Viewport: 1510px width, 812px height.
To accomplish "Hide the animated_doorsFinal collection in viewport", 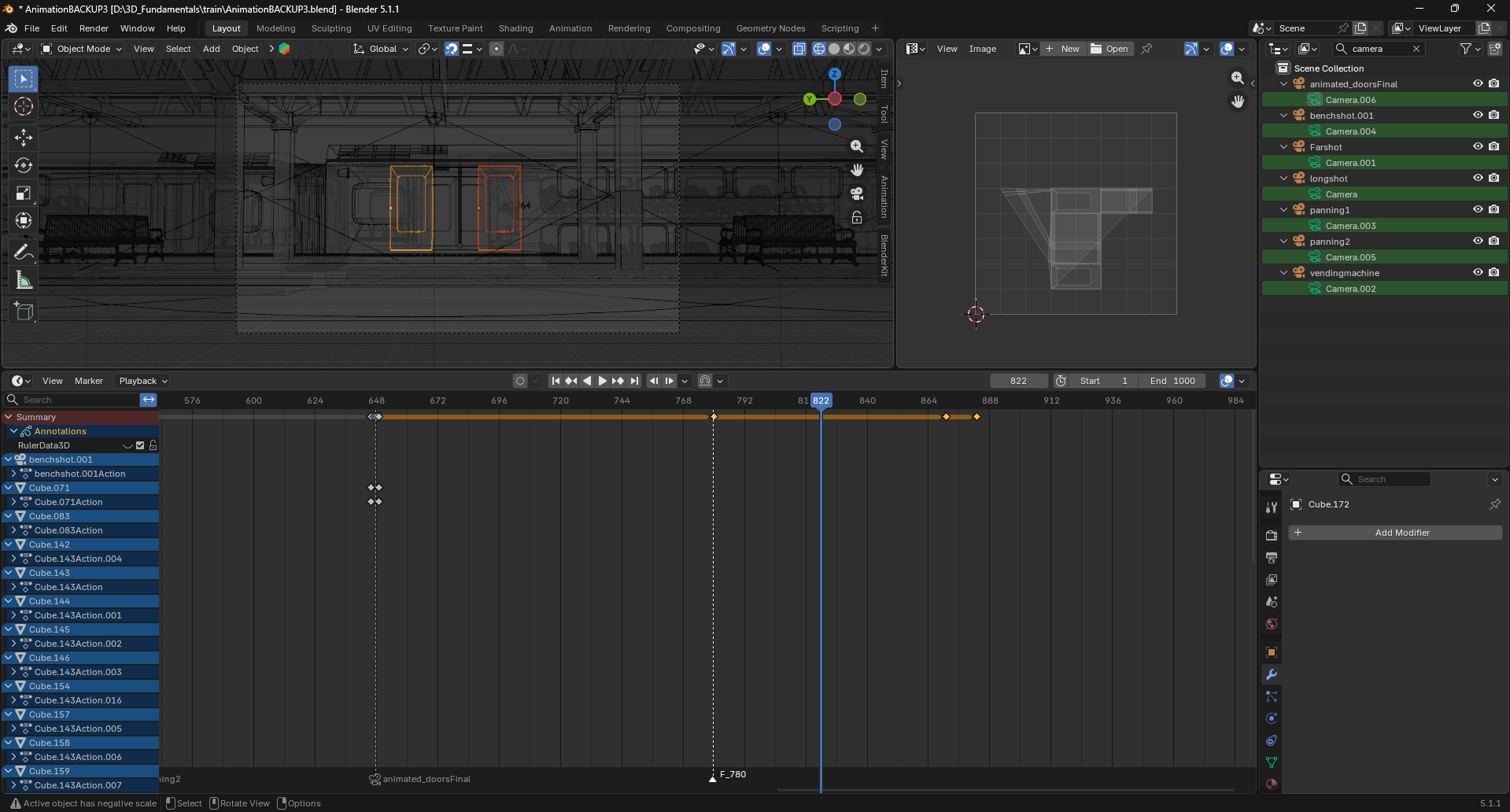I will (1478, 83).
